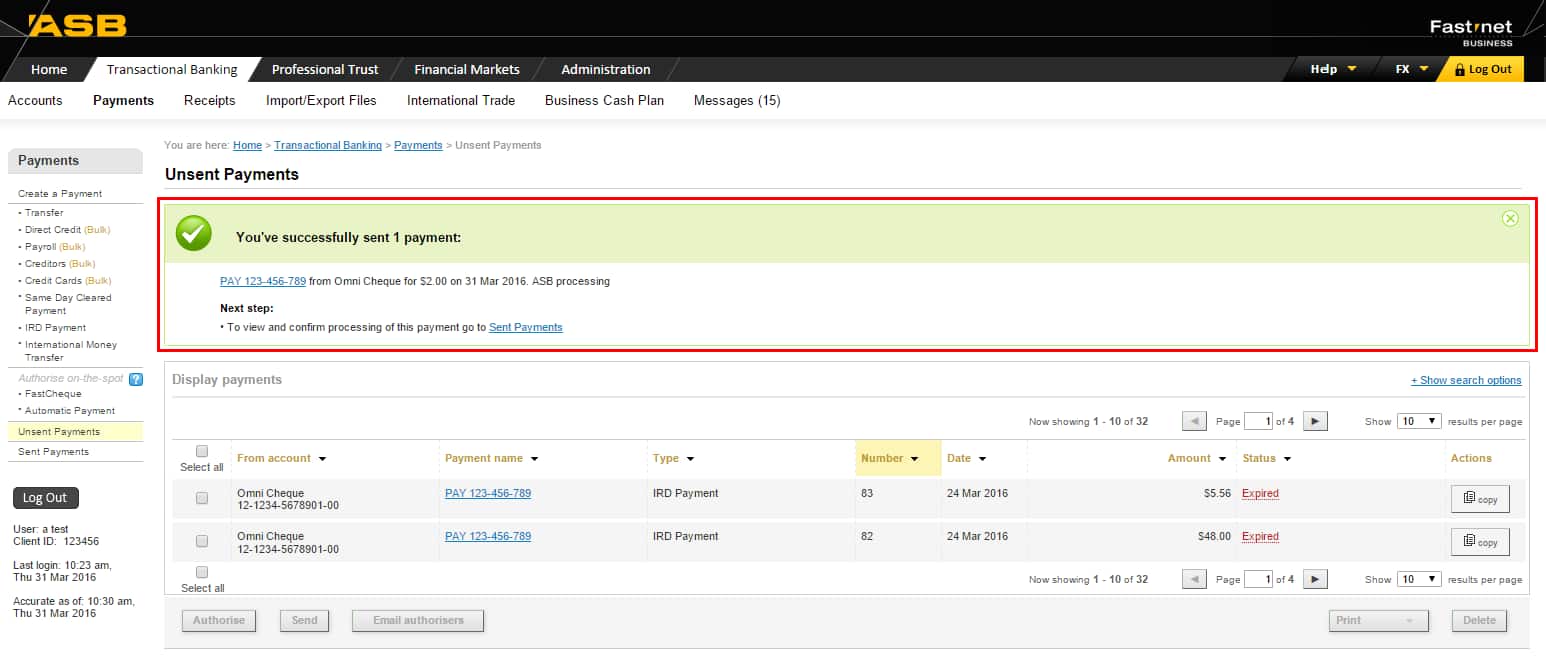This screenshot has width=1546, height=666.
Task: Copy the $5.56 IRD payment
Action: click(1479, 499)
